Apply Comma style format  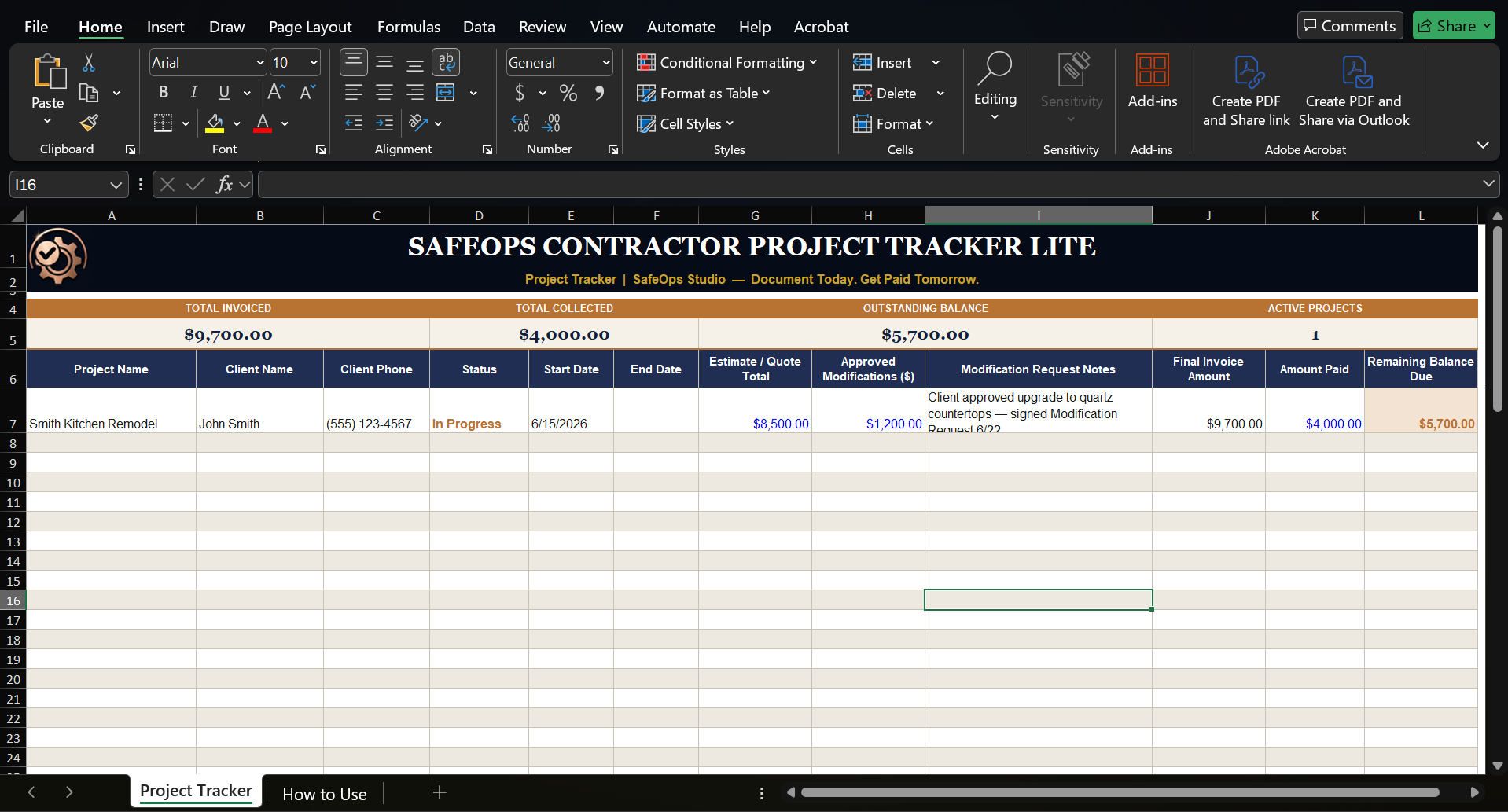tap(599, 93)
